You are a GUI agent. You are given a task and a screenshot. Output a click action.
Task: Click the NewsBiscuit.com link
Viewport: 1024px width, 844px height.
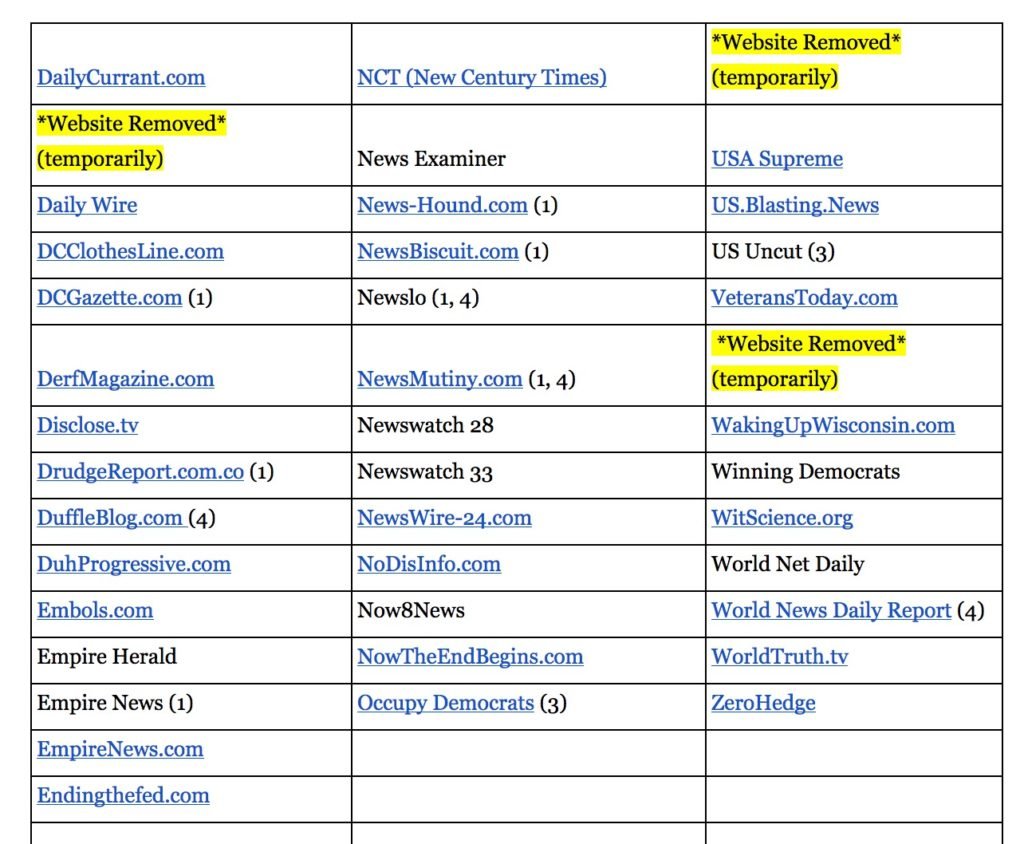coord(438,252)
